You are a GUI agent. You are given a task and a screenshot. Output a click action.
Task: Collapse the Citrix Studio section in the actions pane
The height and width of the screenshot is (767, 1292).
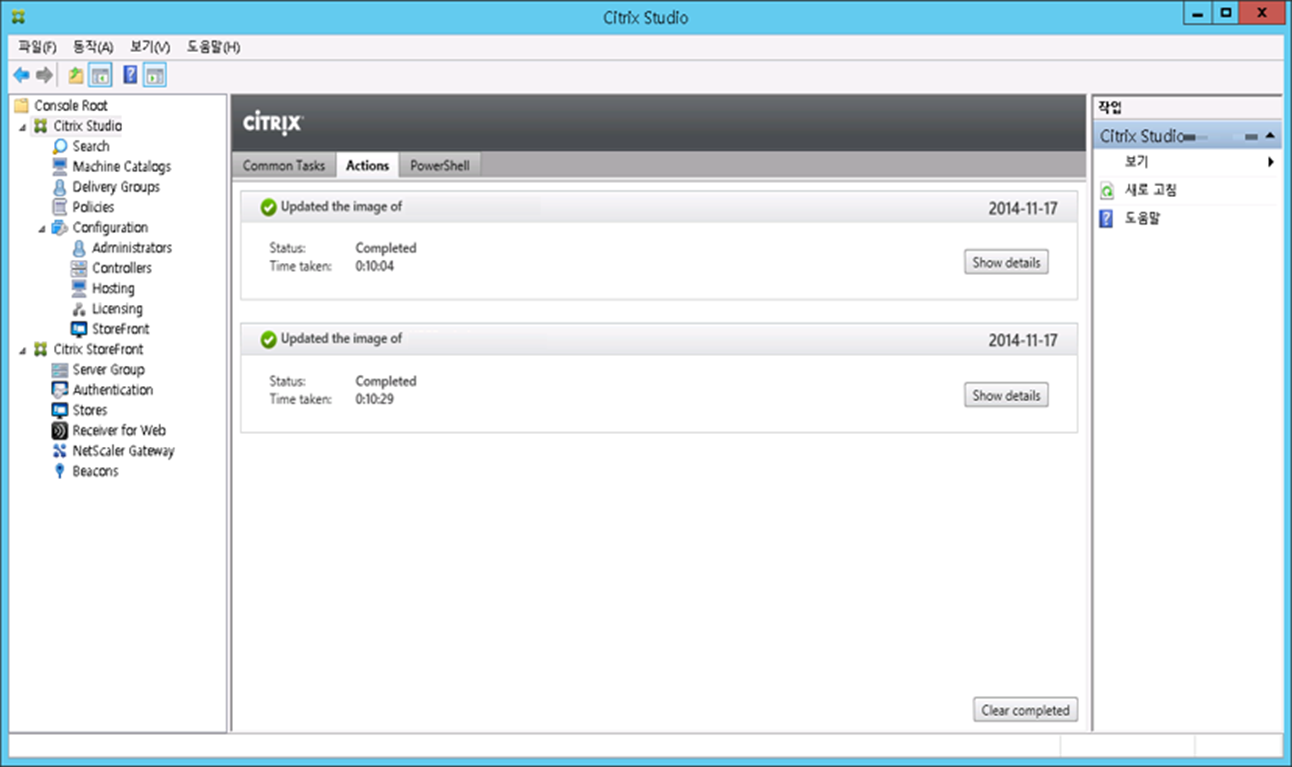pos(1270,135)
